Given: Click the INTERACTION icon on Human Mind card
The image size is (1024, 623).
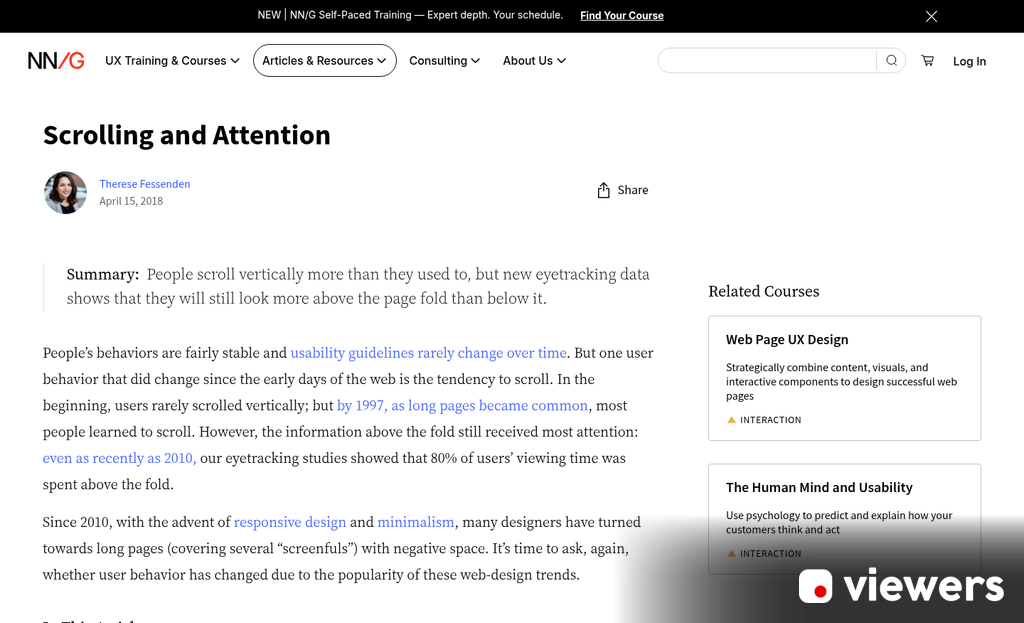Looking at the screenshot, I should (731, 553).
